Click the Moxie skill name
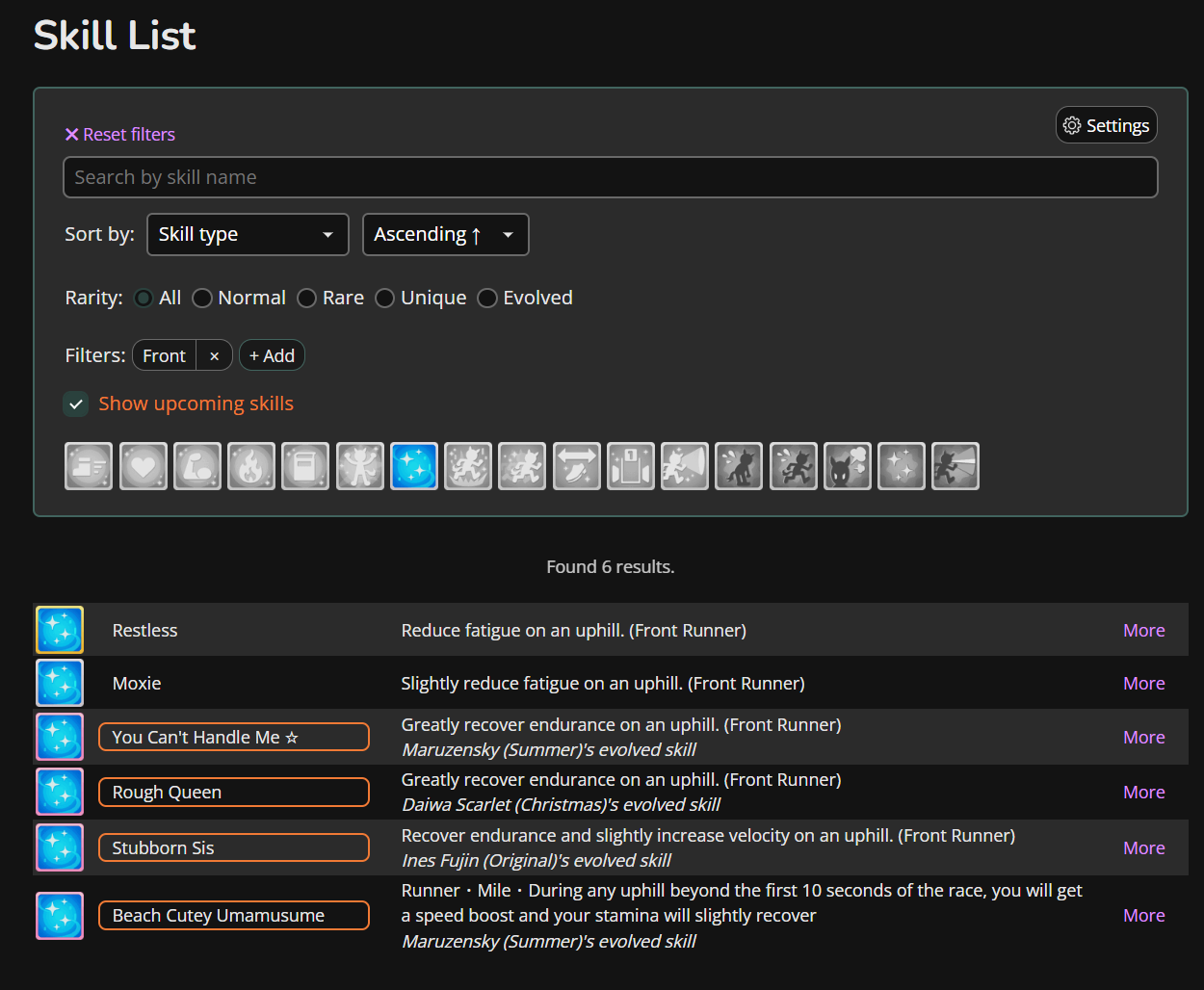This screenshot has height=990, width=1204. point(137,683)
